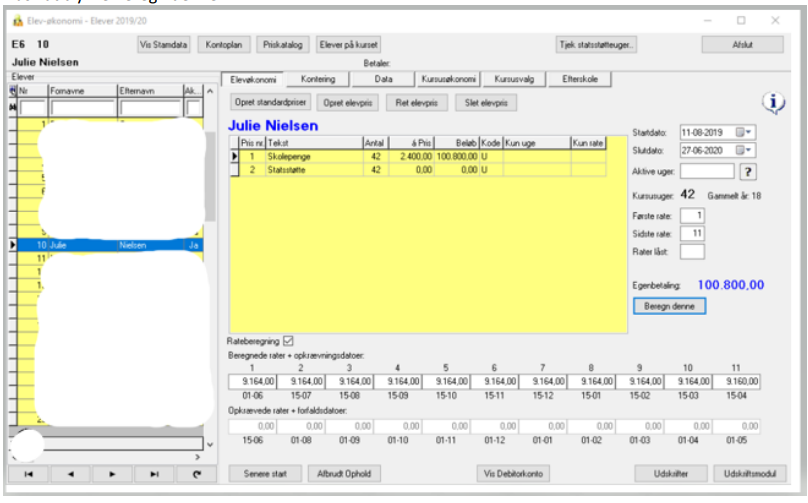Select the Skolepenge price row

[417, 156]
